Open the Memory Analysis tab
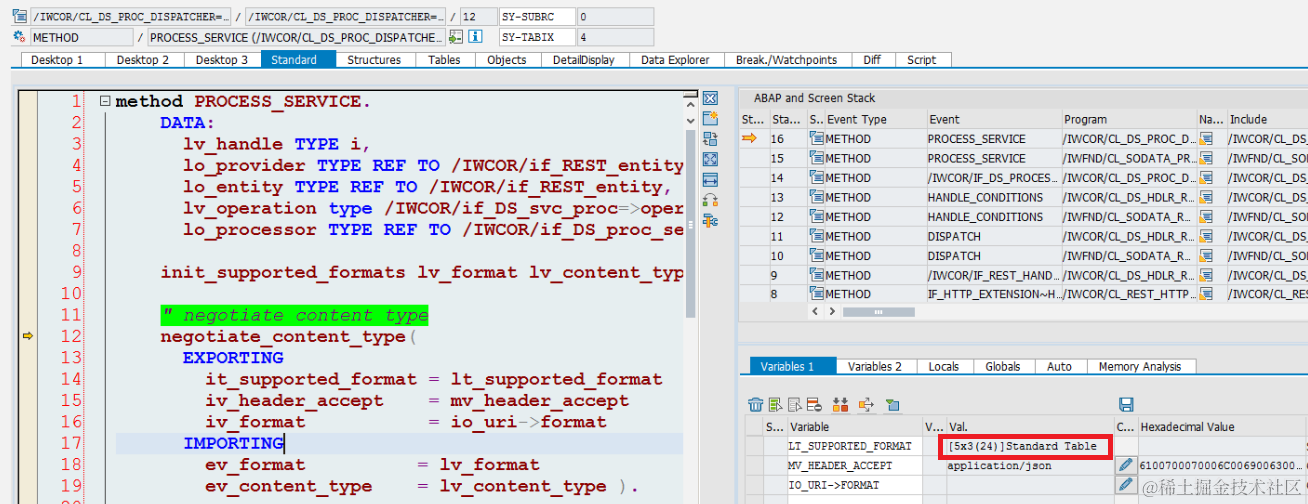 [x=1140, y=367]
